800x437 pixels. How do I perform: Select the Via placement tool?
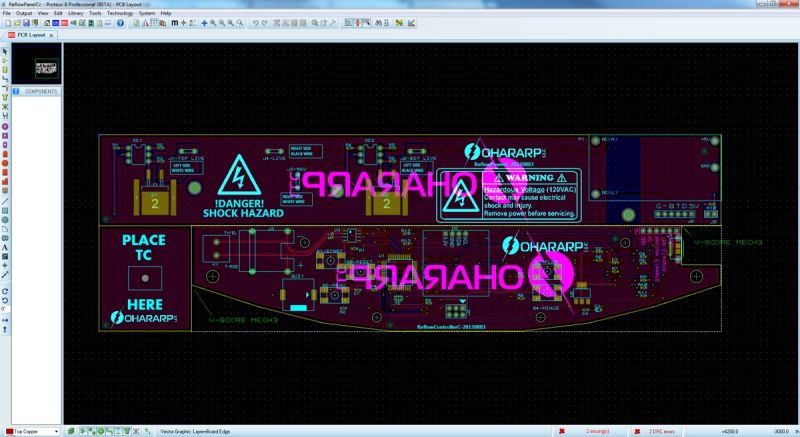(5, 88)
